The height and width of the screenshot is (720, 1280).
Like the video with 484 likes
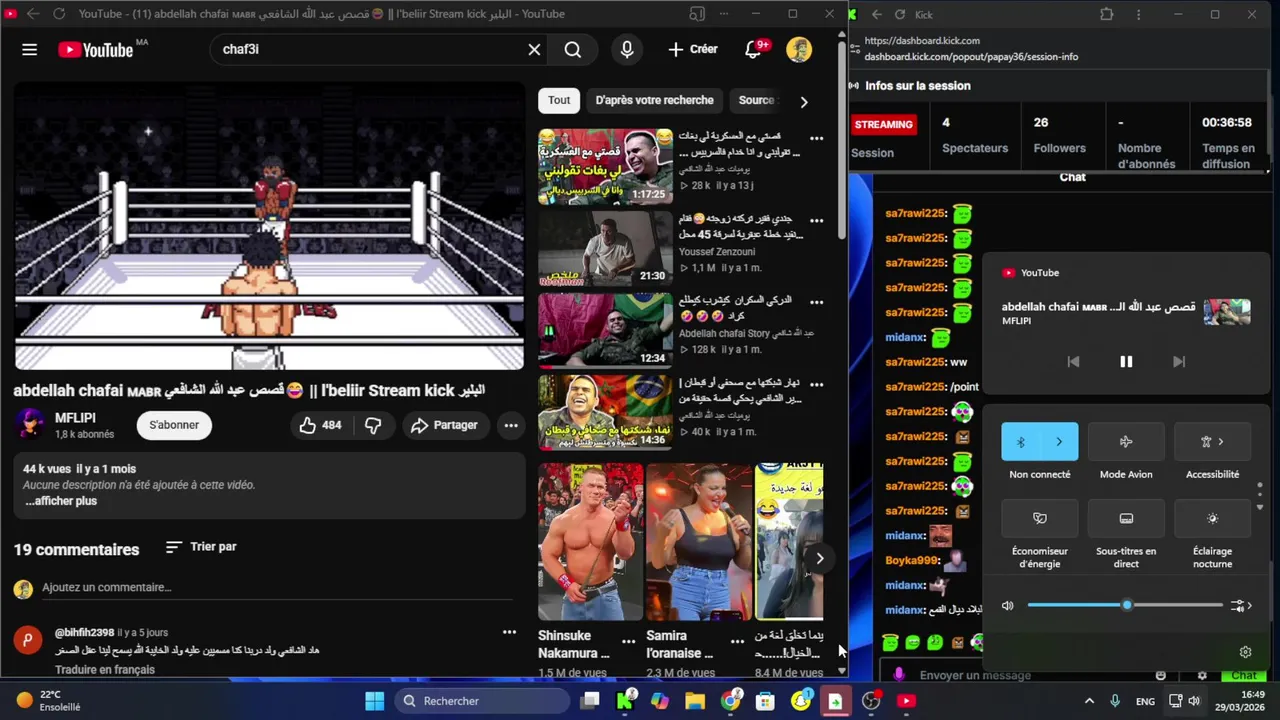pyautogui.click(x=320, y=425)
